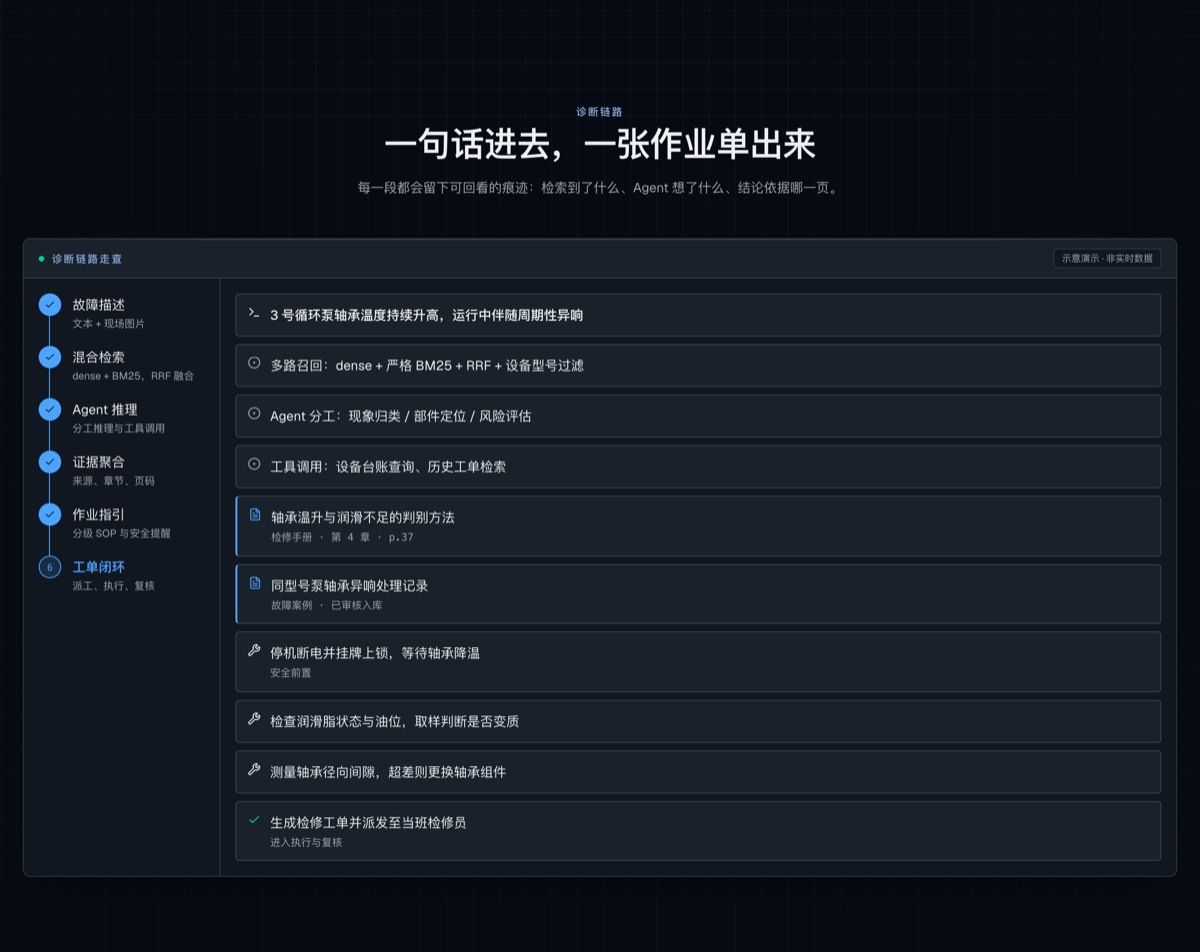Open the 测量轴承径向间隙 step card
This screenshot has width=1200, height=952.
tap(698, 772)
